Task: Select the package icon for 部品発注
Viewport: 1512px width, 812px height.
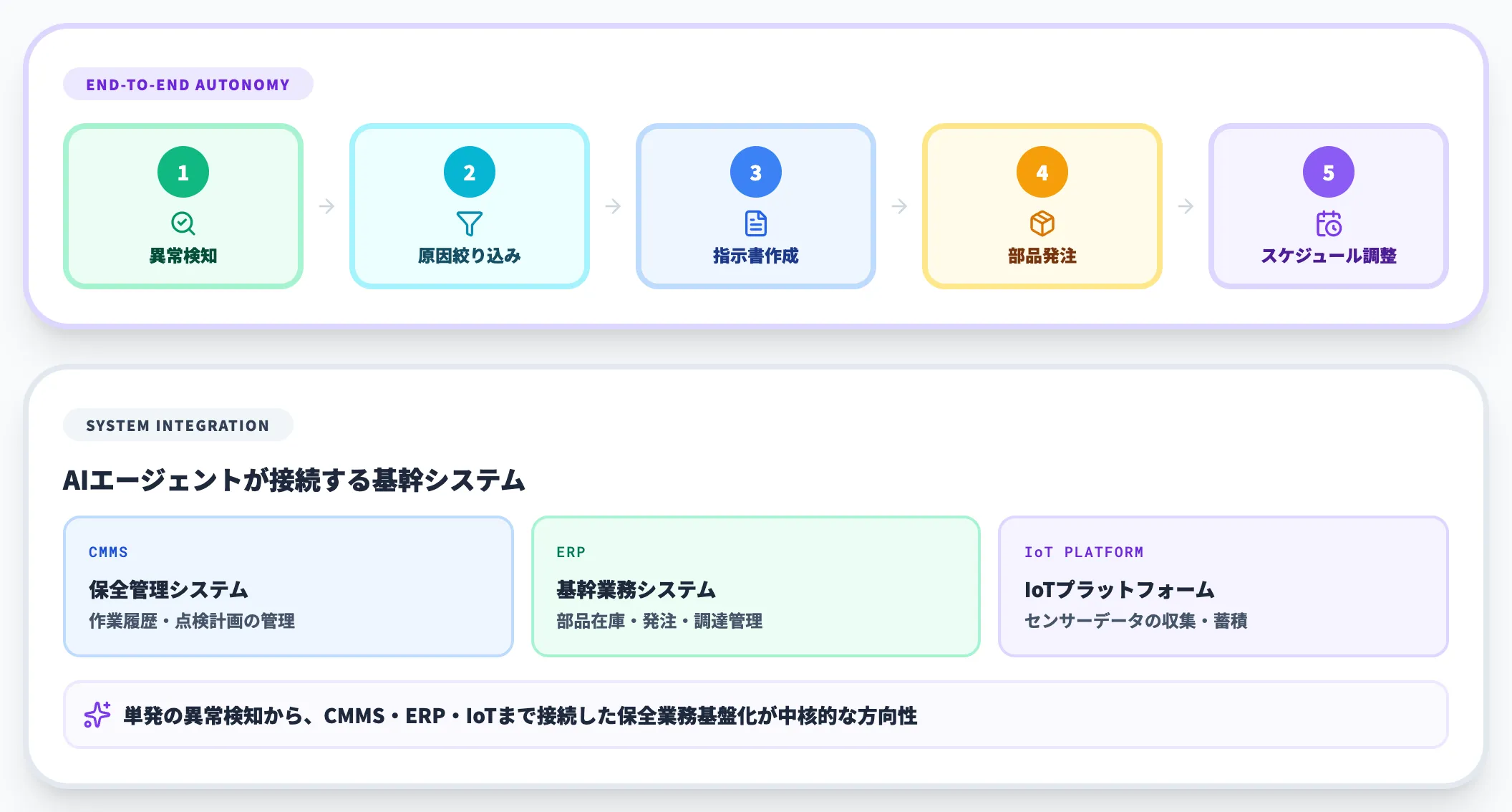Action: pyautogui.click(x=1042, y=223)
